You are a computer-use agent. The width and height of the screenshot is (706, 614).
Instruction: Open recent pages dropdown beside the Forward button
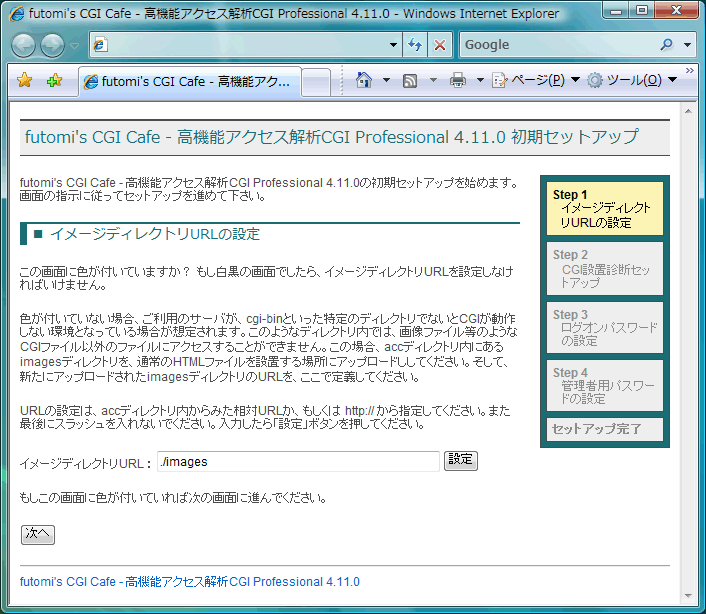pos(74,45)
